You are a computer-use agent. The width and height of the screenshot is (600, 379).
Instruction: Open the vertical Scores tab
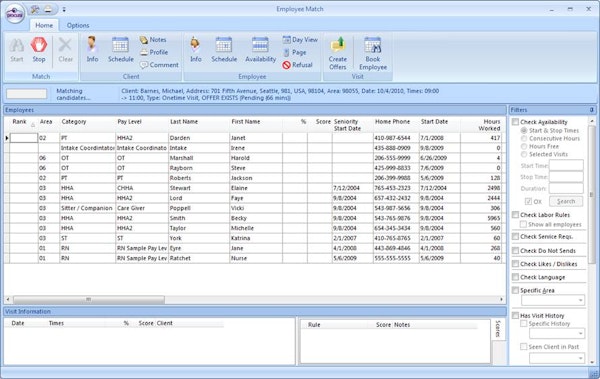click(498, 329)
